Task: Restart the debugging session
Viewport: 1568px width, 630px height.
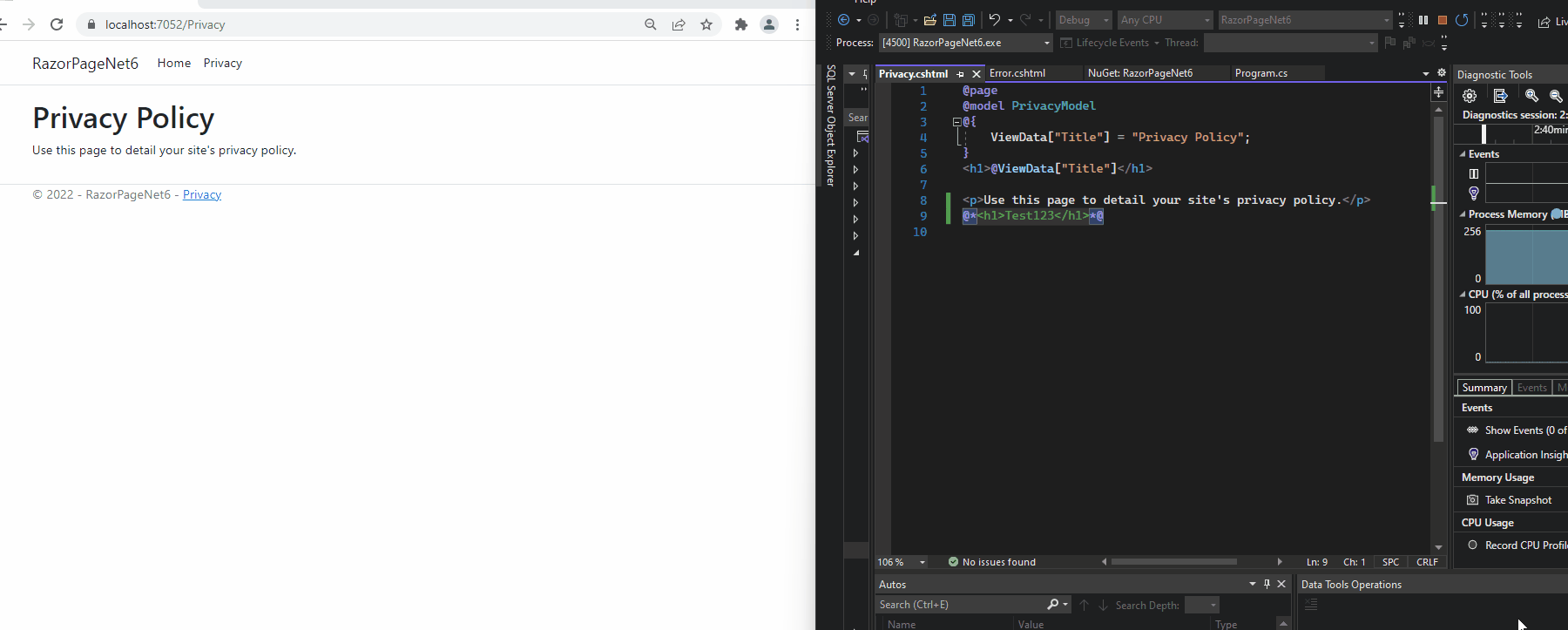Action: pyautogui.click(x=1462, y=20)
